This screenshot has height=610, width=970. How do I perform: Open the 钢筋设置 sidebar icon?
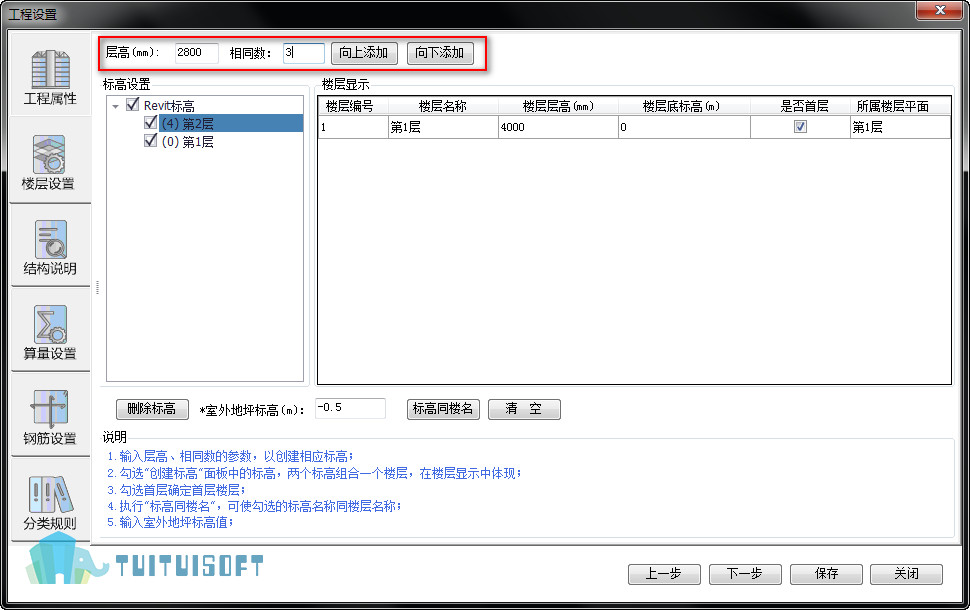pos(50,409)
